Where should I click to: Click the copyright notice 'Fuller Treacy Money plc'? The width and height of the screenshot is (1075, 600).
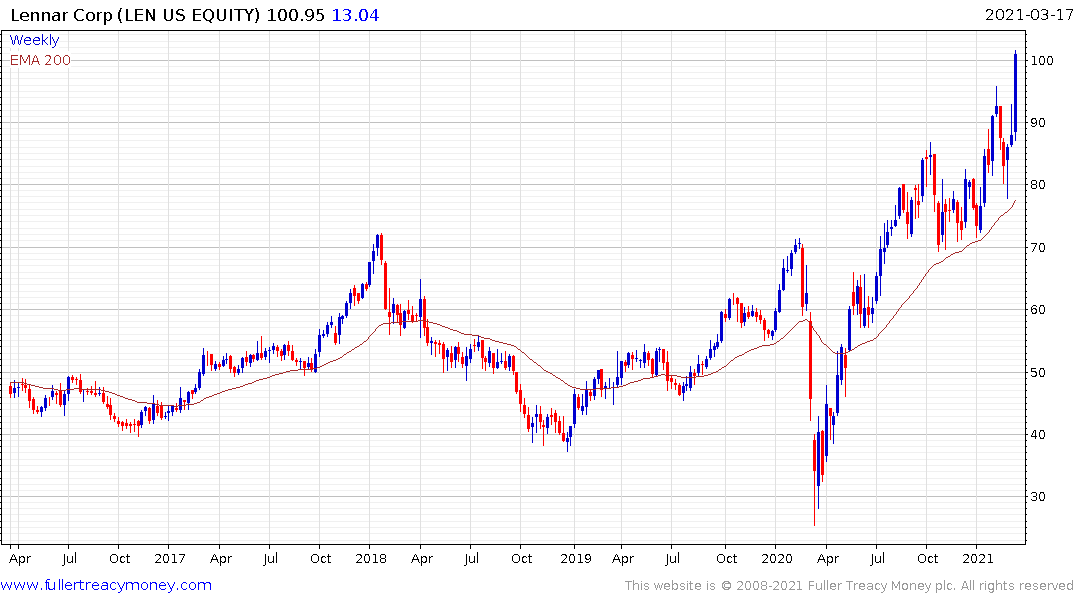pos(882,586)
